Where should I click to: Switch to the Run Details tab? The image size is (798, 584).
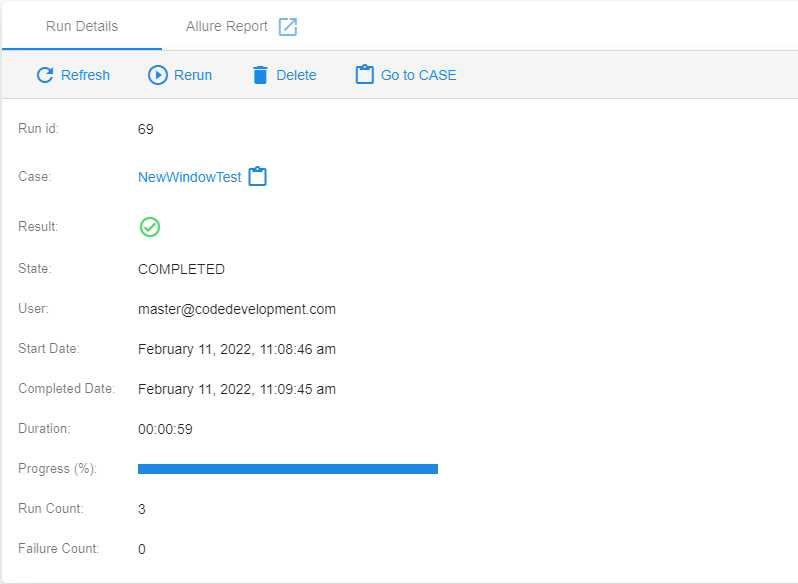tap(82, 26)
